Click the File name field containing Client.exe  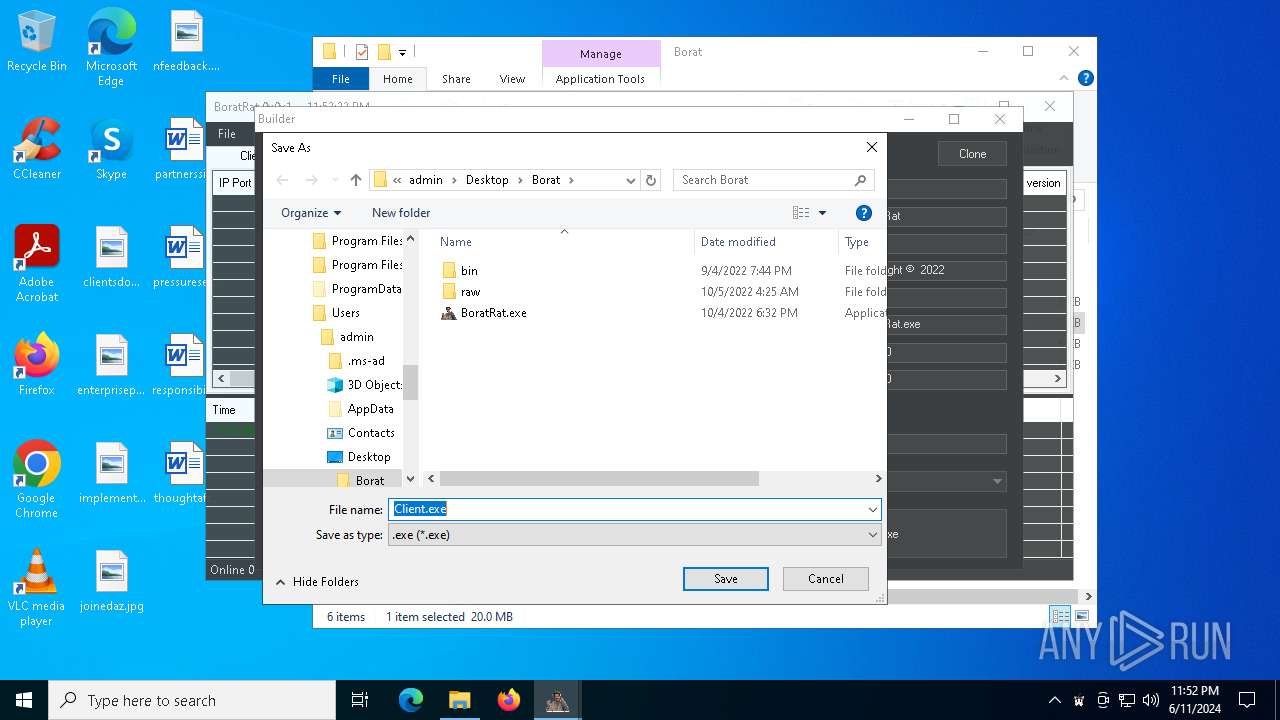(x=627, y=509)
